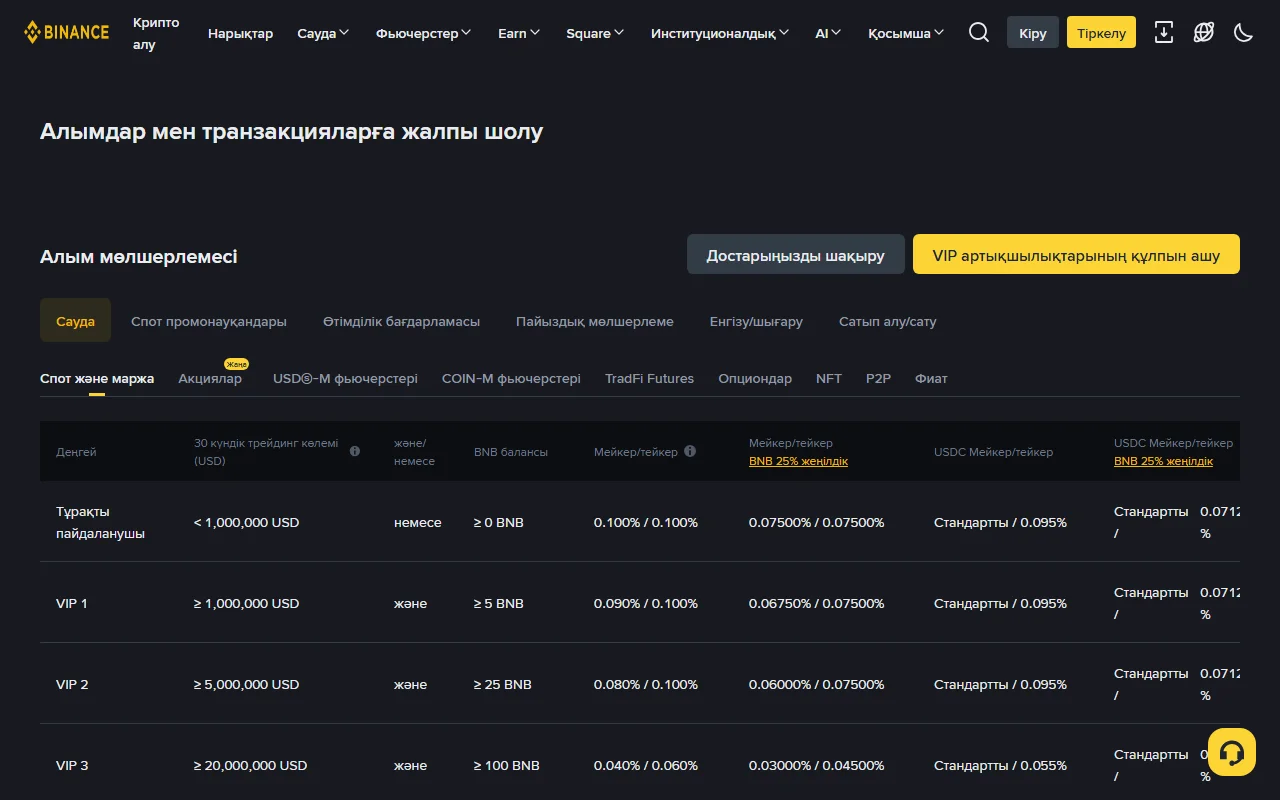Click the Тұрақты пайдаланушы level cell

coord(100,522)
